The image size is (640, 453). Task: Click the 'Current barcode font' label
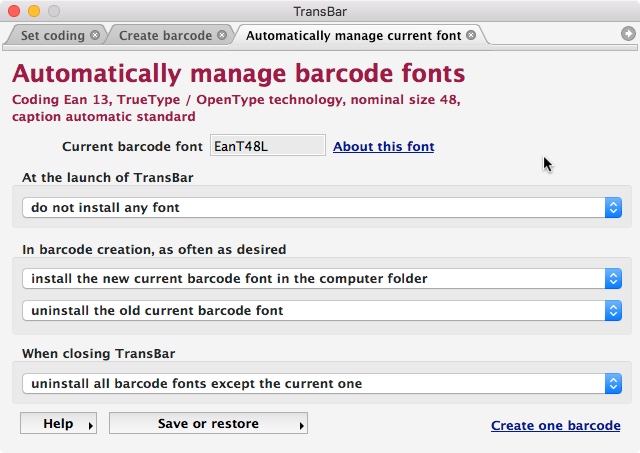(132, 147)
